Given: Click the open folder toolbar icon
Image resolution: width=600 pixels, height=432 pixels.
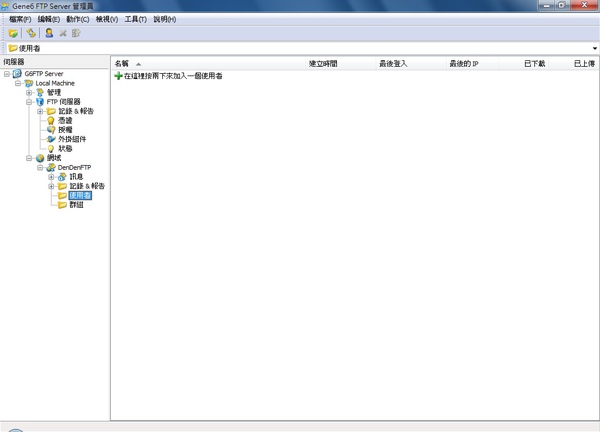Looking at the screenshot, I should (x=13, y=33).
